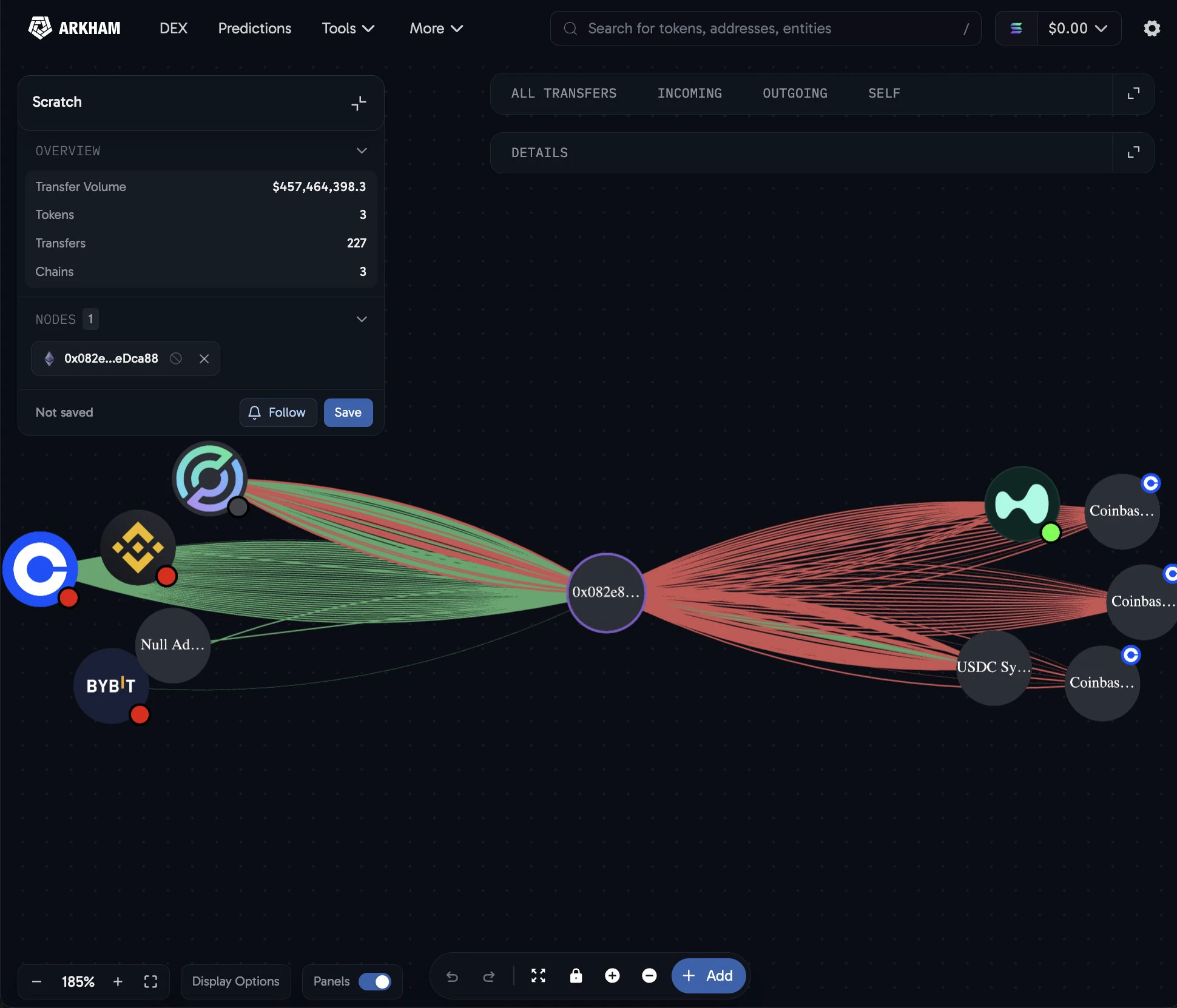Select the Bybit node in graph
The image size is (1177, 1008).
[111, 685]
